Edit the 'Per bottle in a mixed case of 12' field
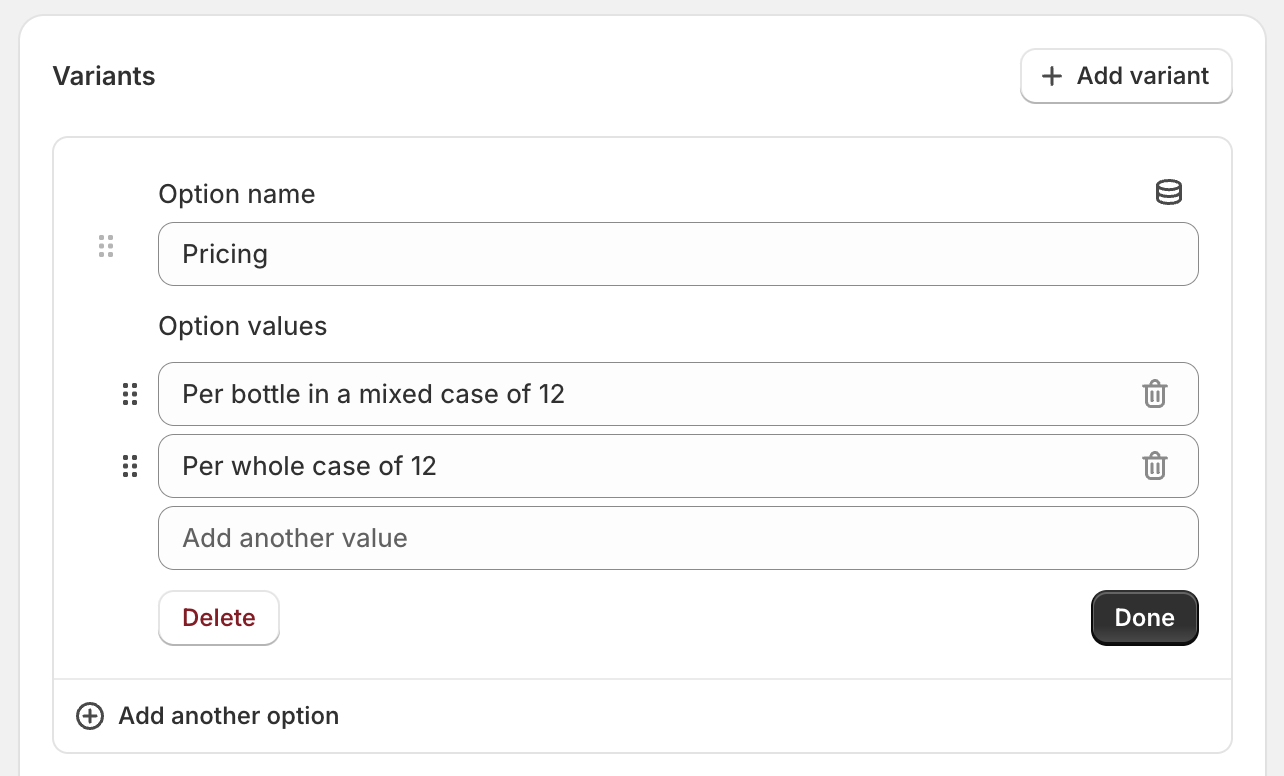 [x=678, y=394]
